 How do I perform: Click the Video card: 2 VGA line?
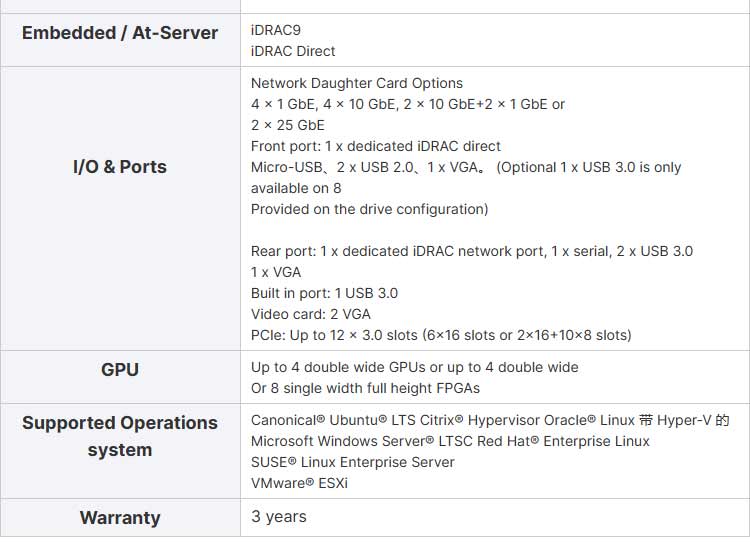[310, 314]
